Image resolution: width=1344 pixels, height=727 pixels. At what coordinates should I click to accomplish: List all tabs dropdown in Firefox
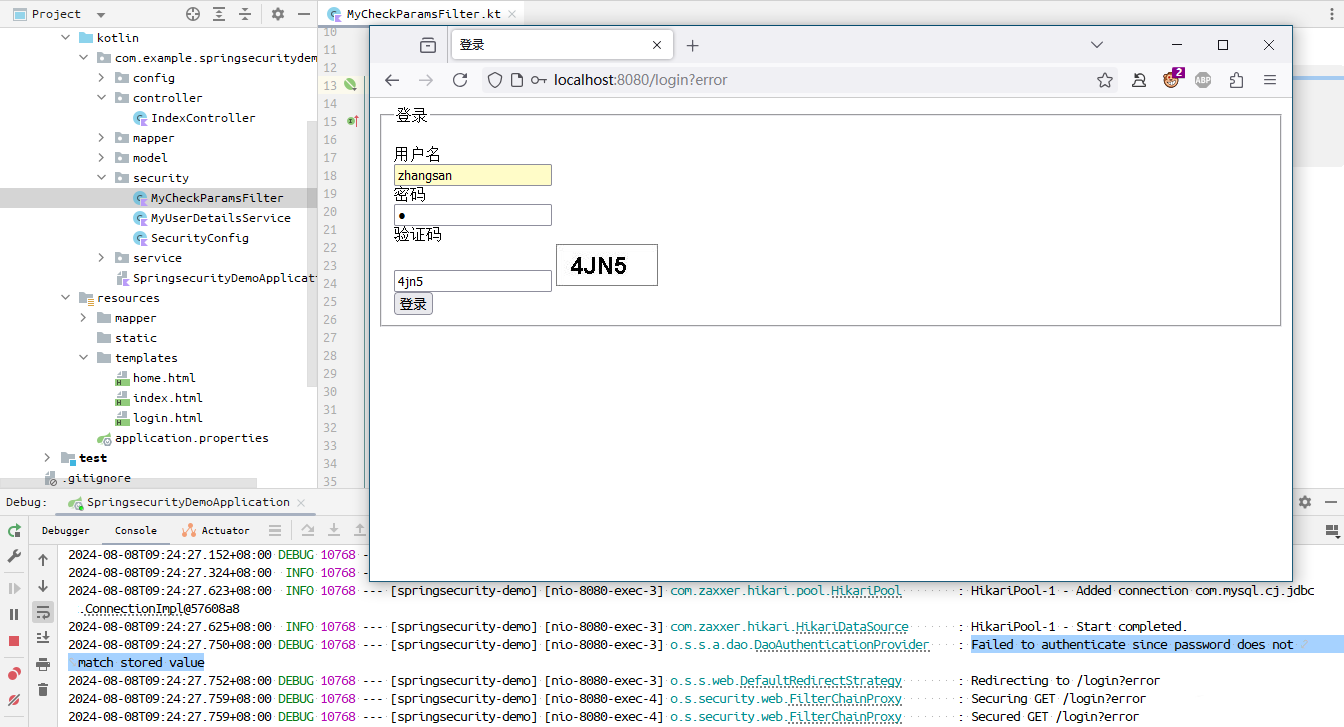(1097, 45)
